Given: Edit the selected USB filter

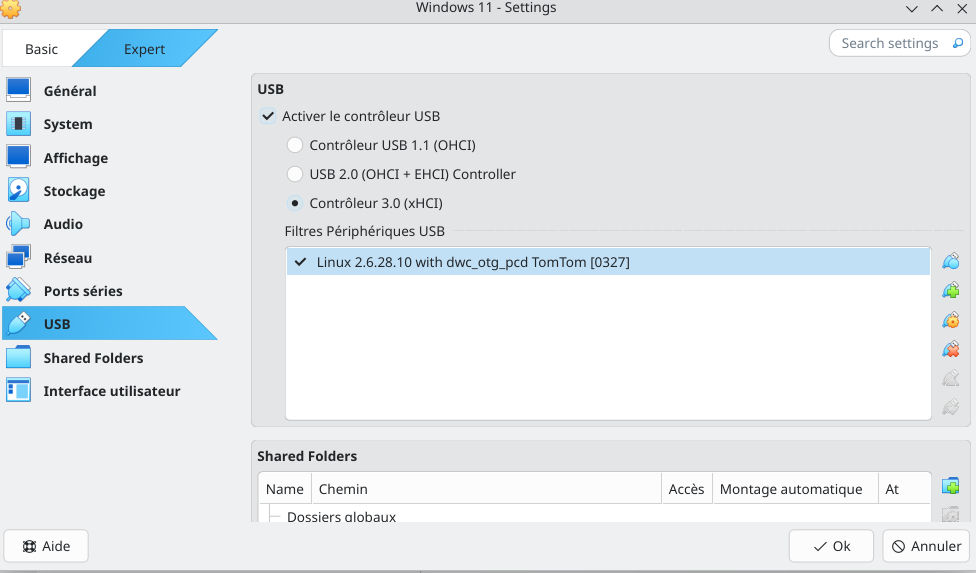Looking at the screenshot, I should click(x=951, y=321).
